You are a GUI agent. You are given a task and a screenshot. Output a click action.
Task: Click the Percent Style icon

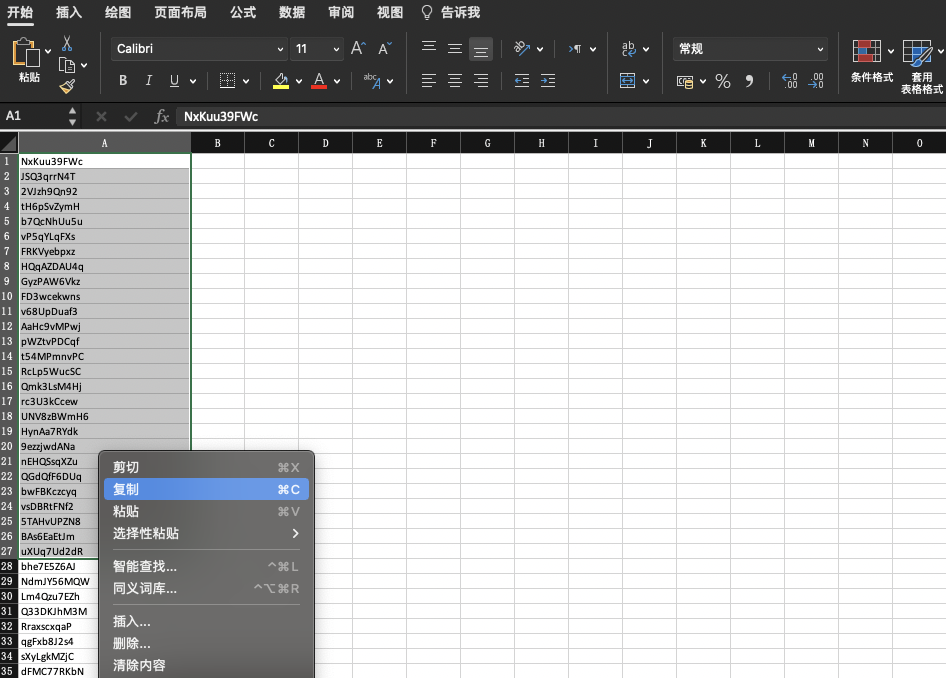pos(722,81)
